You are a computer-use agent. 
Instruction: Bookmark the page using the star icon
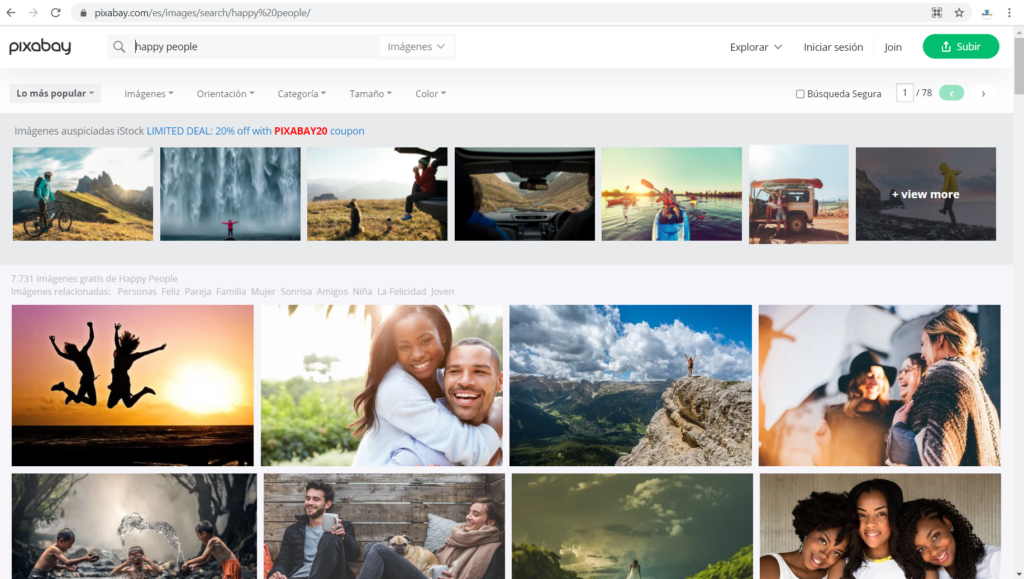coord(959,12)
